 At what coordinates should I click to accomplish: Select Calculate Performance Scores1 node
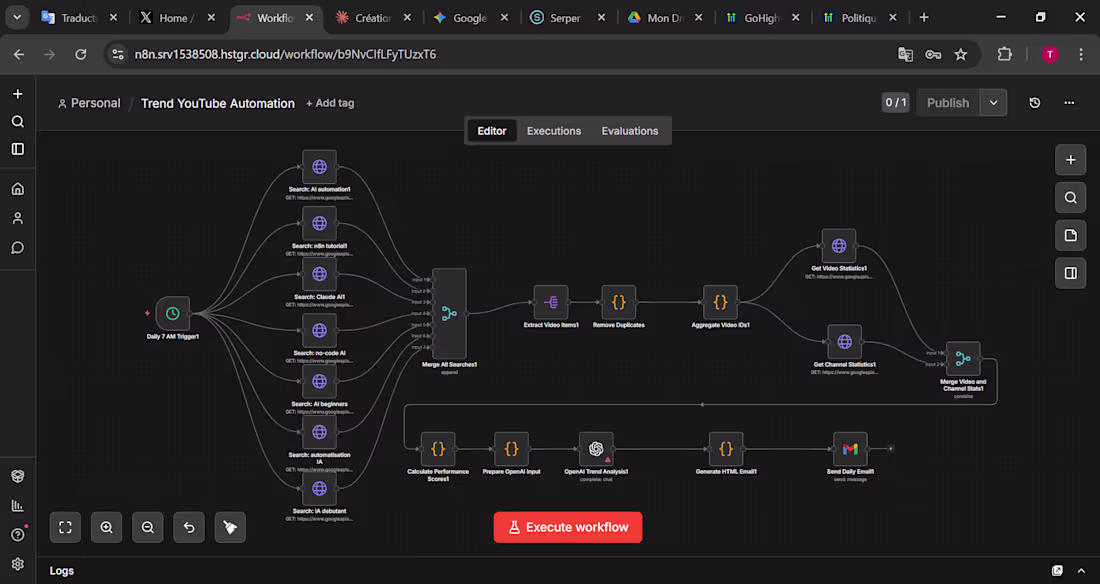tap(438, 449)
